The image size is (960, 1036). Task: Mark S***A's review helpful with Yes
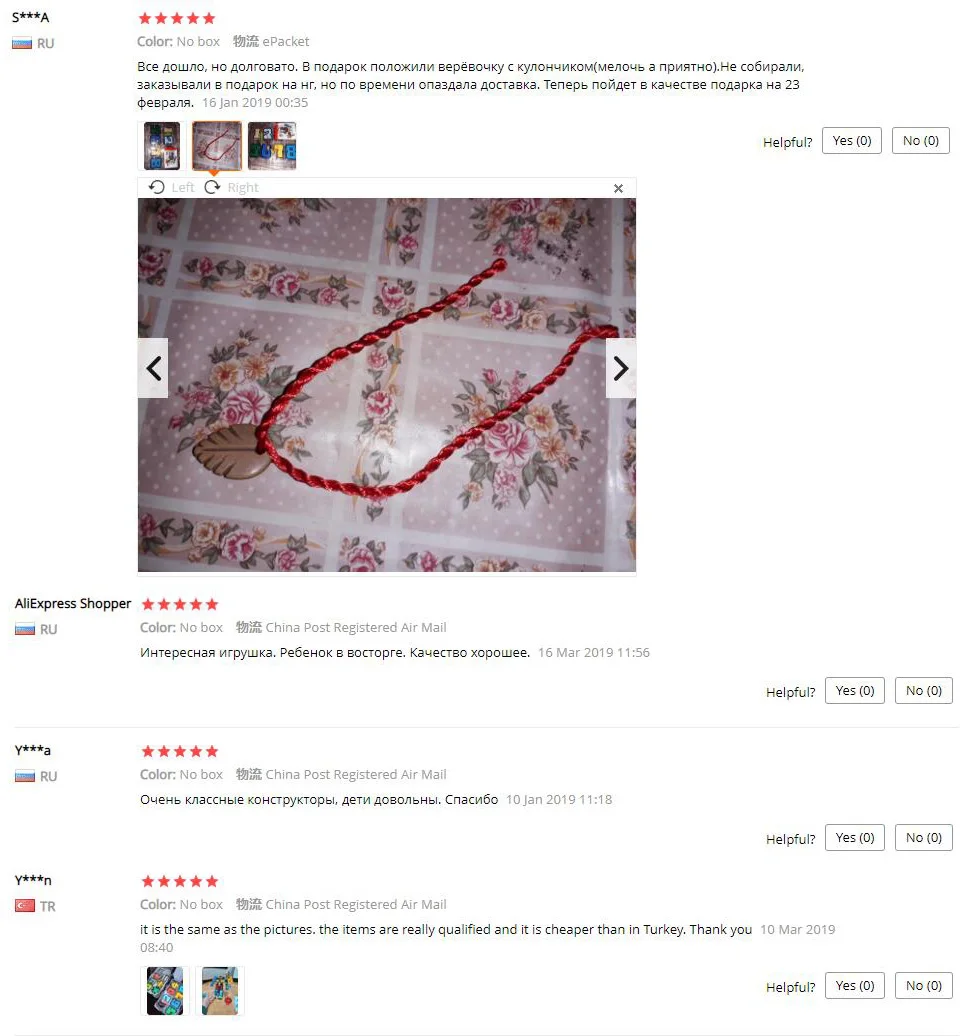[852, 141]
